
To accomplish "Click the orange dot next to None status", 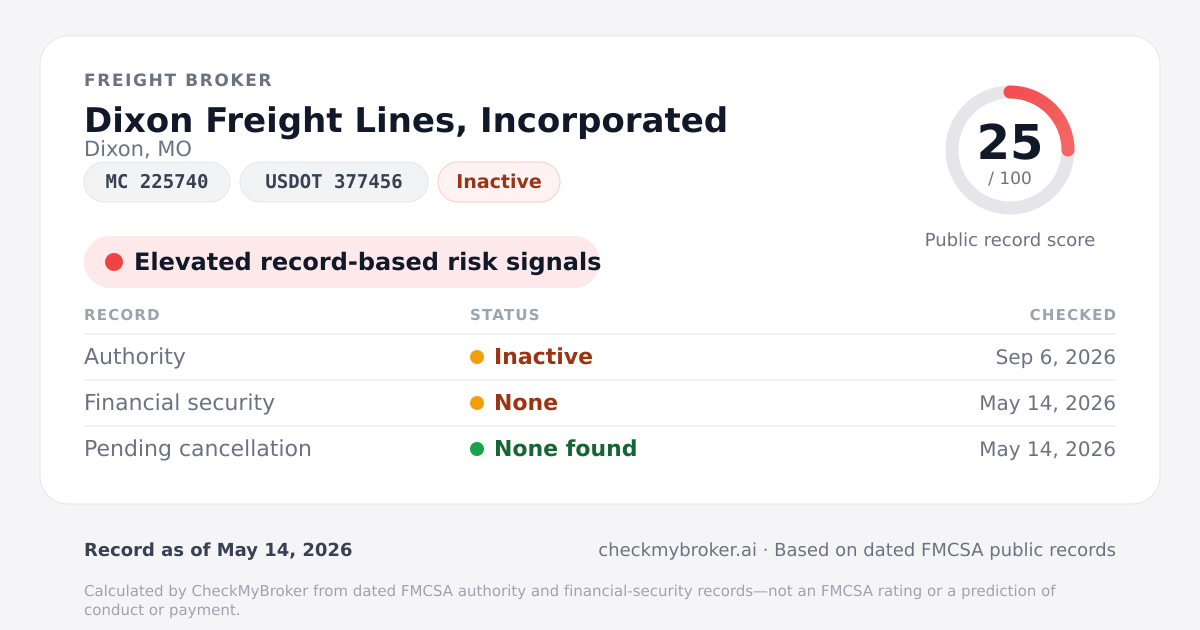I will [x=477, y=403].
